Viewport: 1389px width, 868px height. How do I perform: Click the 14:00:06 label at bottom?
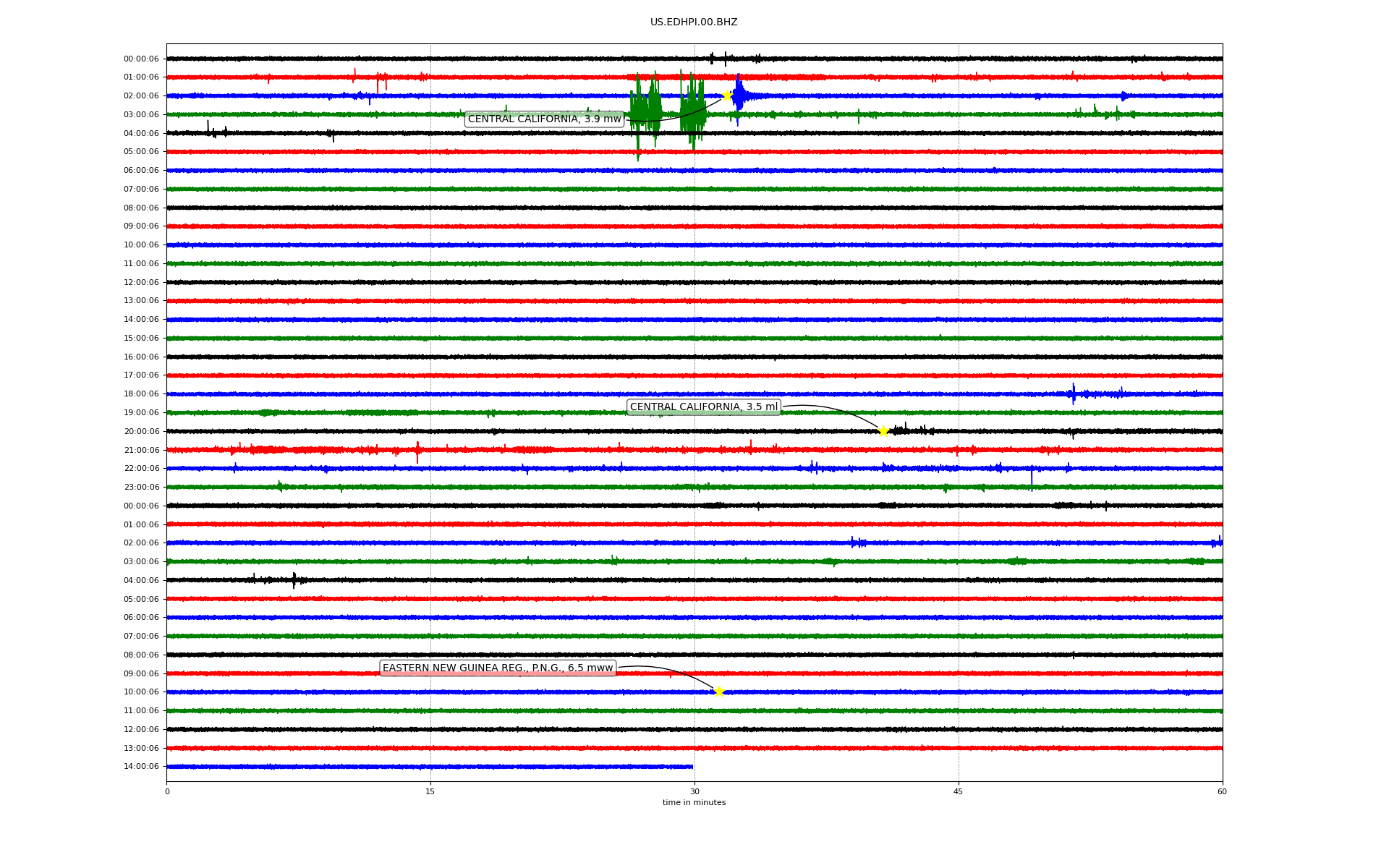coord(141,767)
